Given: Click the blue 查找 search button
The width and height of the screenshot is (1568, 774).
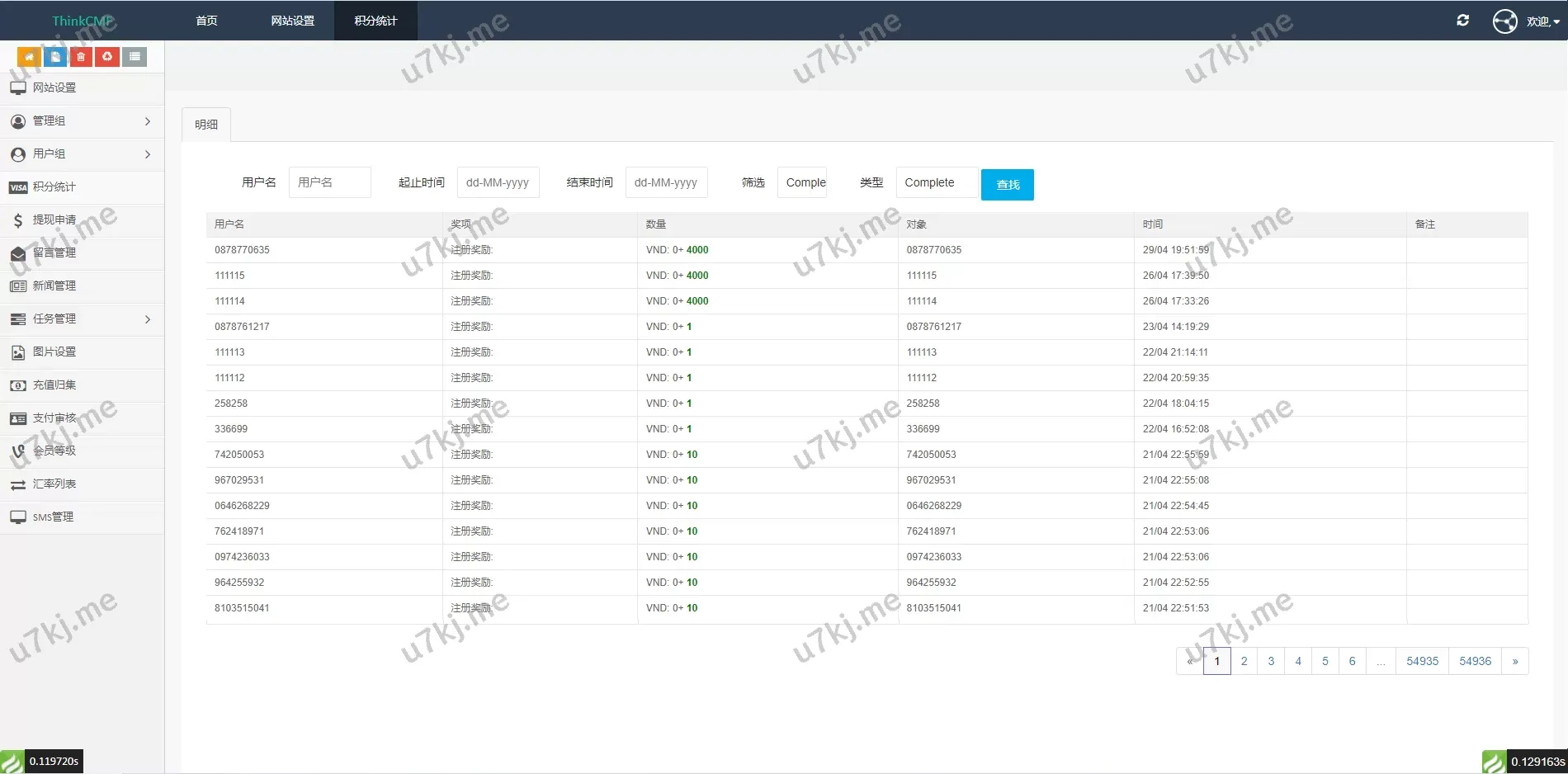Looking at the screenshot, I should [x=1007, y=184].
